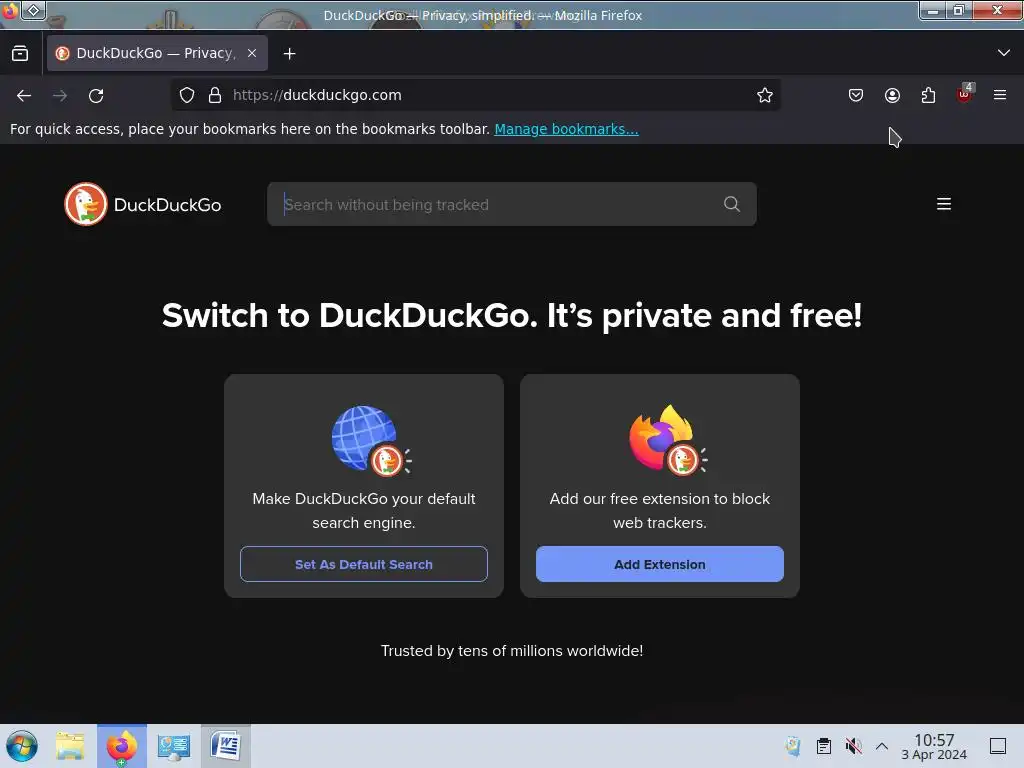Bookmark this page with the star icon
This screenshot has height=768, width=1024.
[765, 95]
